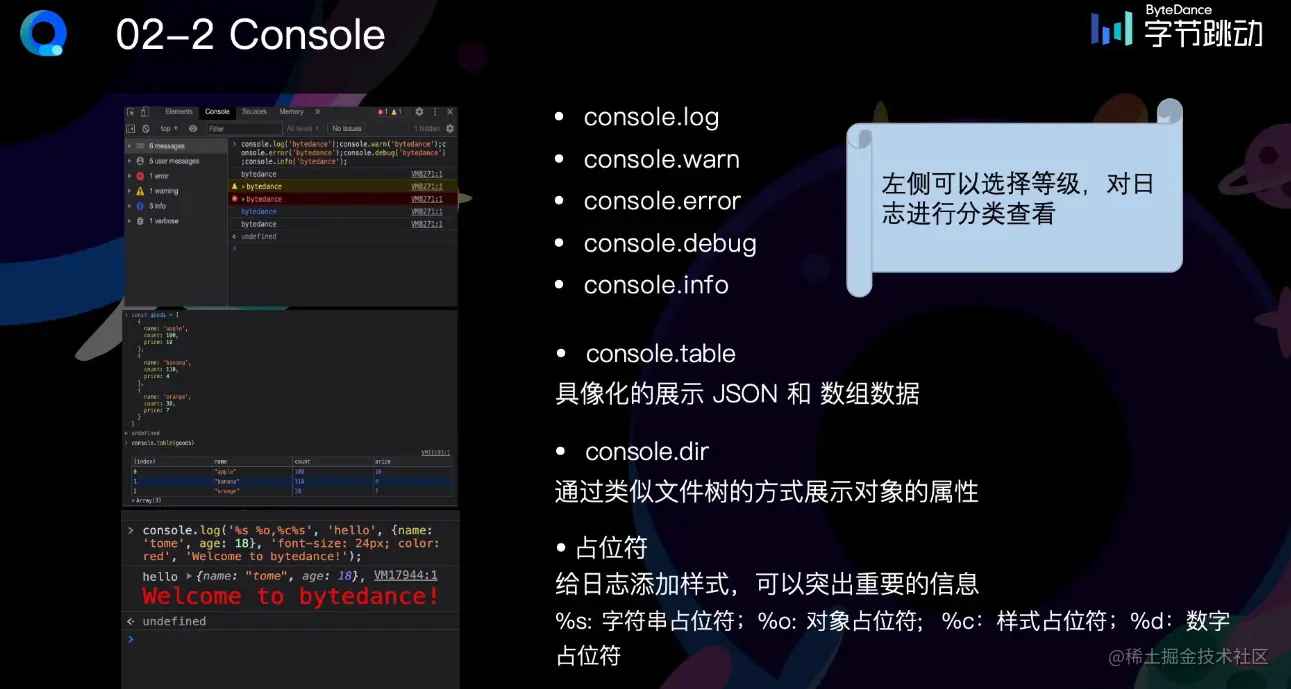Expand the {name: "tome", age: 18} object arrow

188,577
